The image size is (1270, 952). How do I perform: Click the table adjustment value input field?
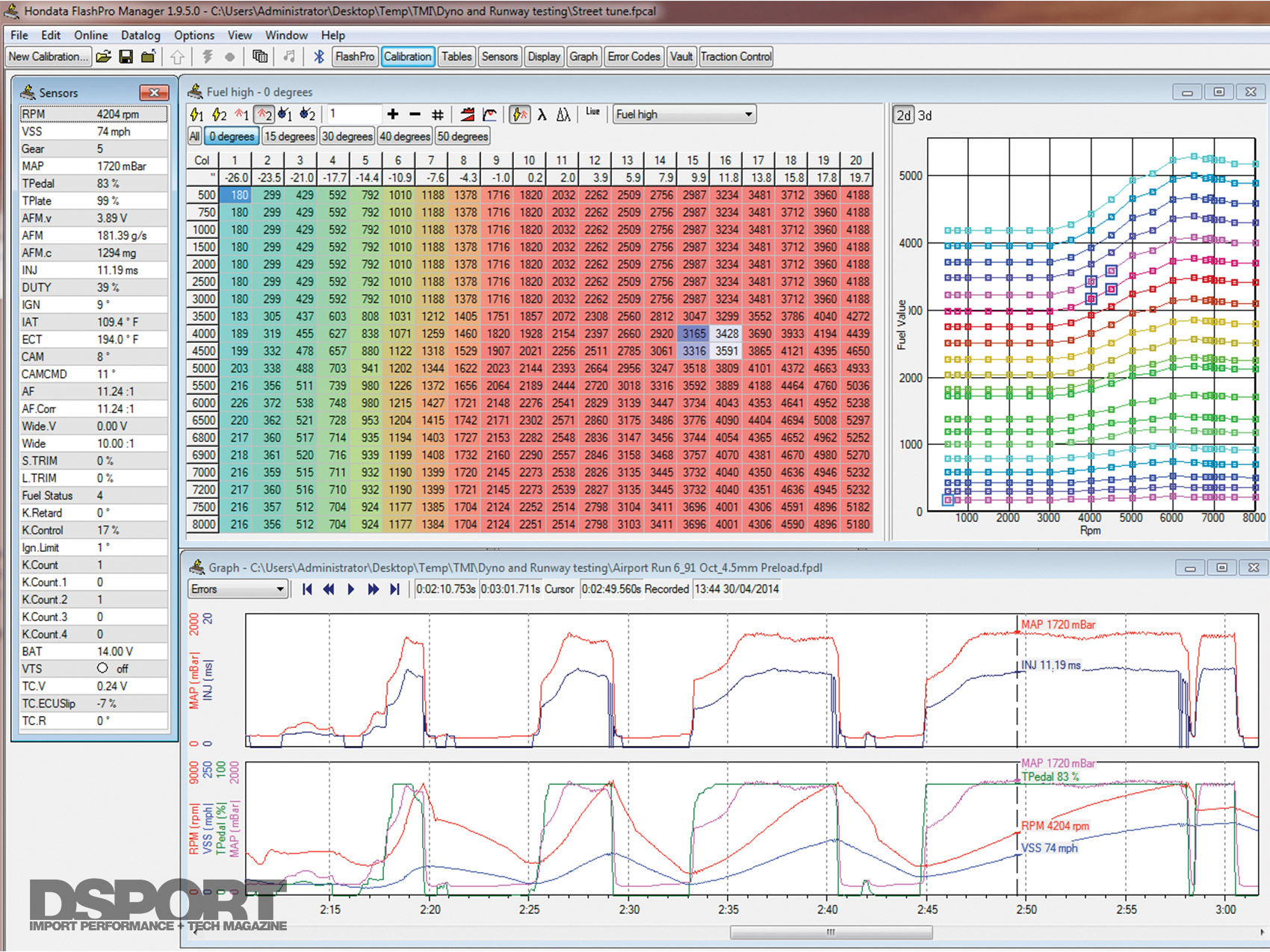coord(353,114)
